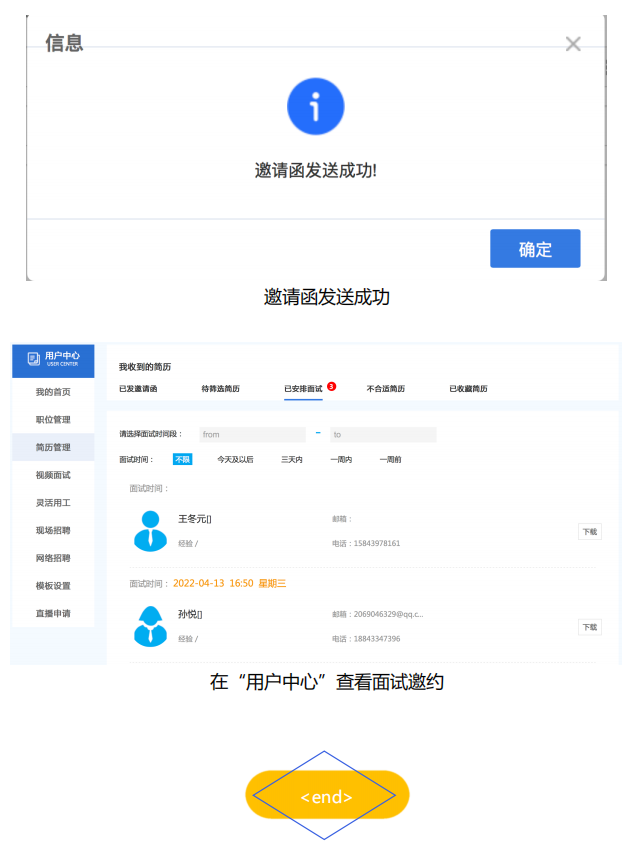Open 视频面试 in sidebar
Screen dimensions: 636x864
click(53, 474)
